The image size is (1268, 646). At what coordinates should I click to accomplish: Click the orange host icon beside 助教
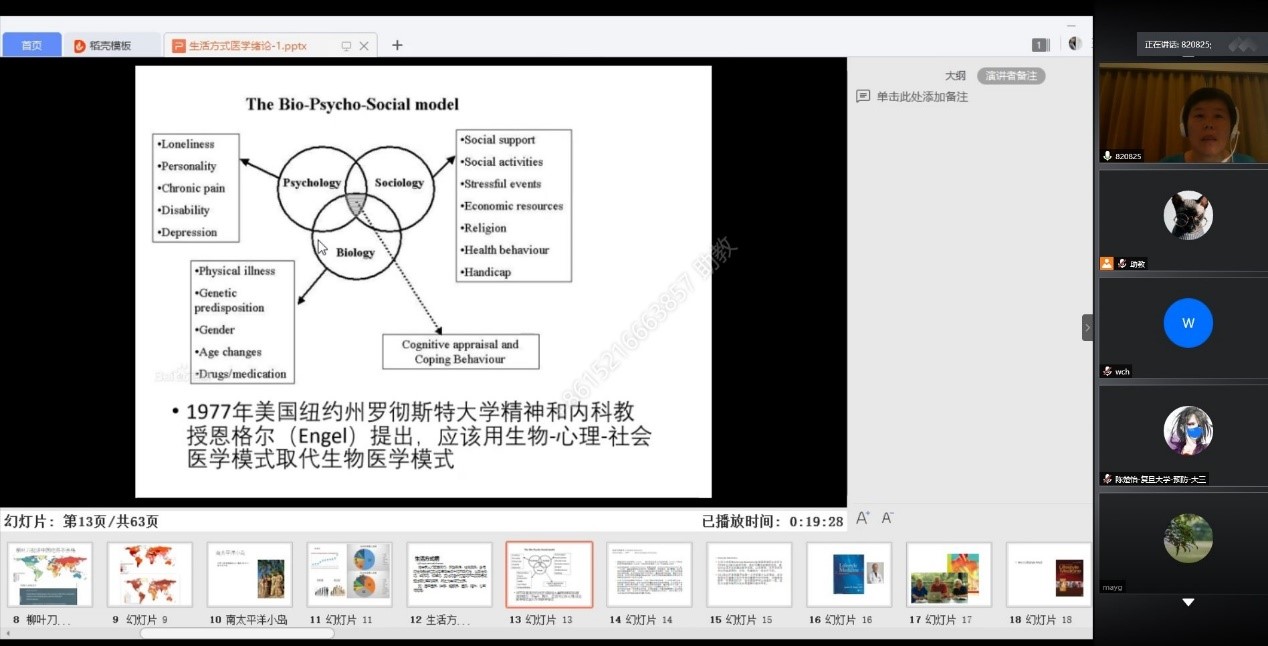click(1107, 264)
